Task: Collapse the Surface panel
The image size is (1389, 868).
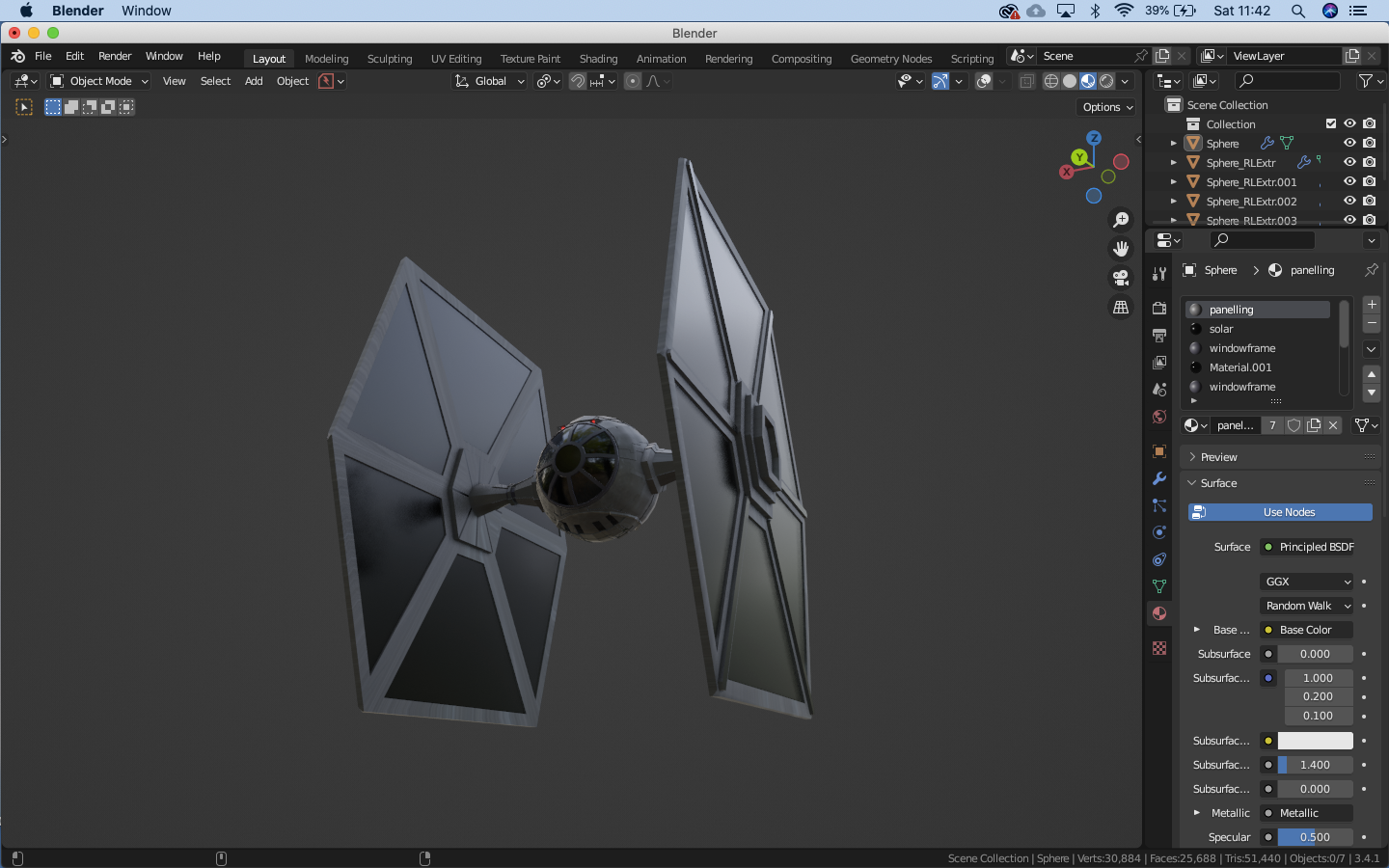Action: pos(1280,483)
